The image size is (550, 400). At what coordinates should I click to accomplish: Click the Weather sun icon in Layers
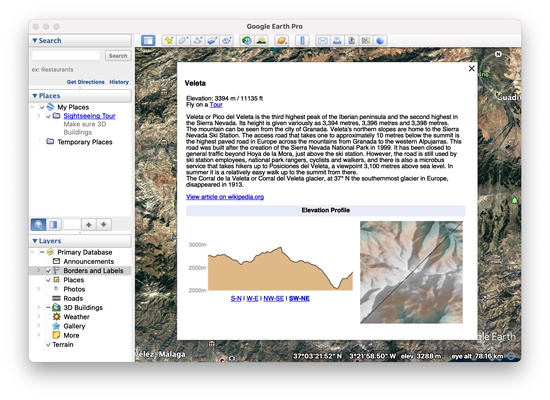[x=56, y=316]
